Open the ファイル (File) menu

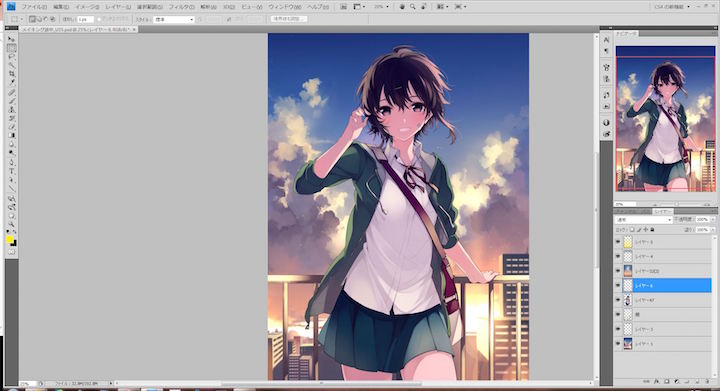point(34,7)
